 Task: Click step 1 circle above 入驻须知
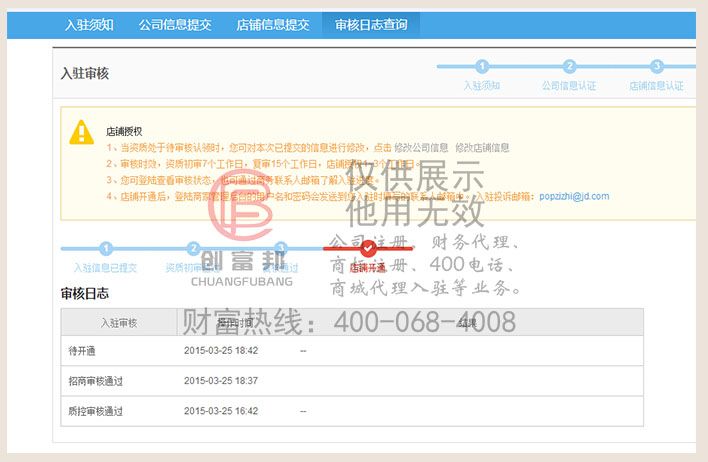click(x=481, y=67)
